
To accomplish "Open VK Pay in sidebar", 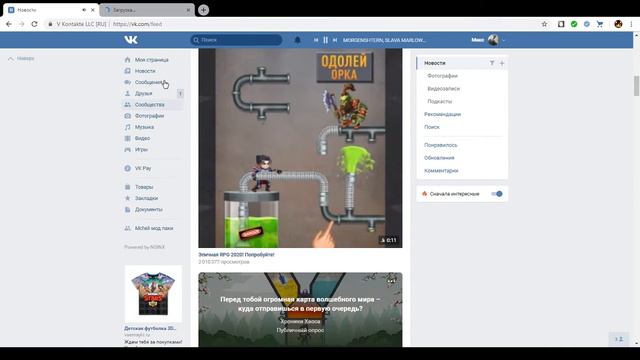I will tap(143, 168).
